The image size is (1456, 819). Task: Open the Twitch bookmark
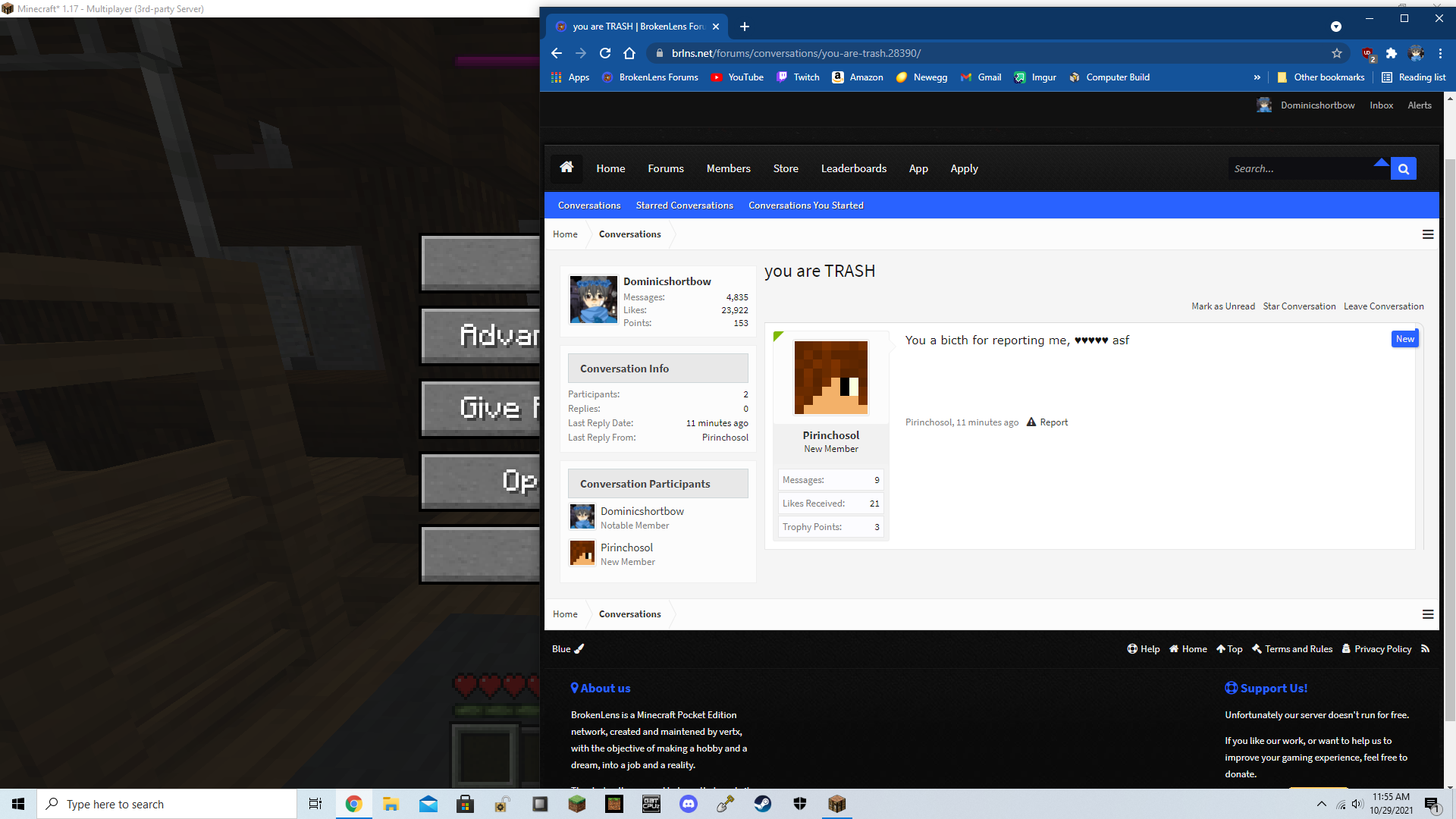pos(799,77)
